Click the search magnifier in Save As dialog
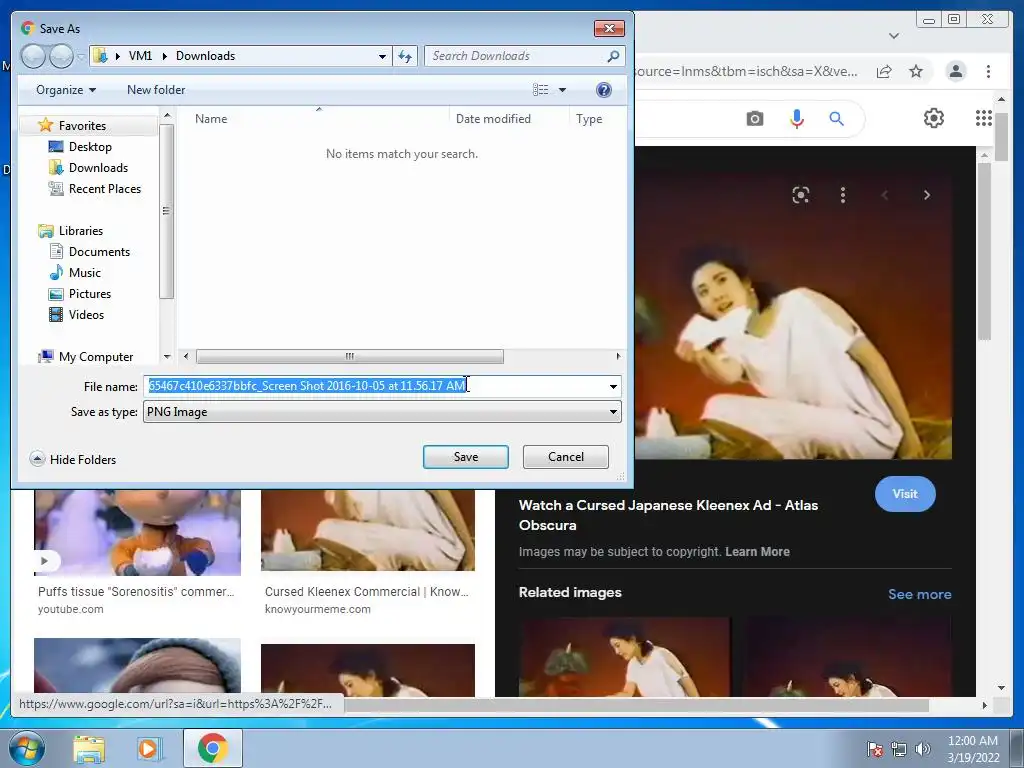This screenshot has height=768, width=1024. [x=613, y=56]
